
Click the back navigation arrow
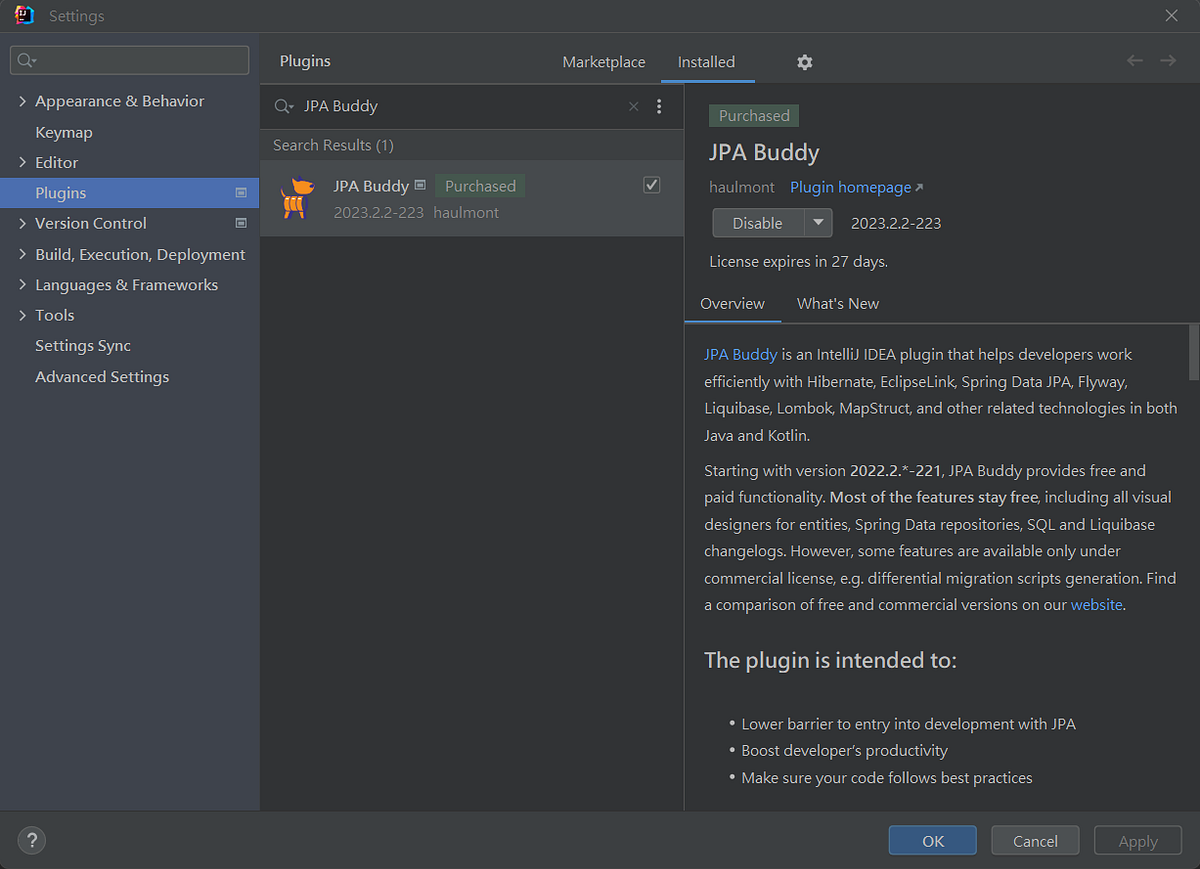coord(1134,60)
